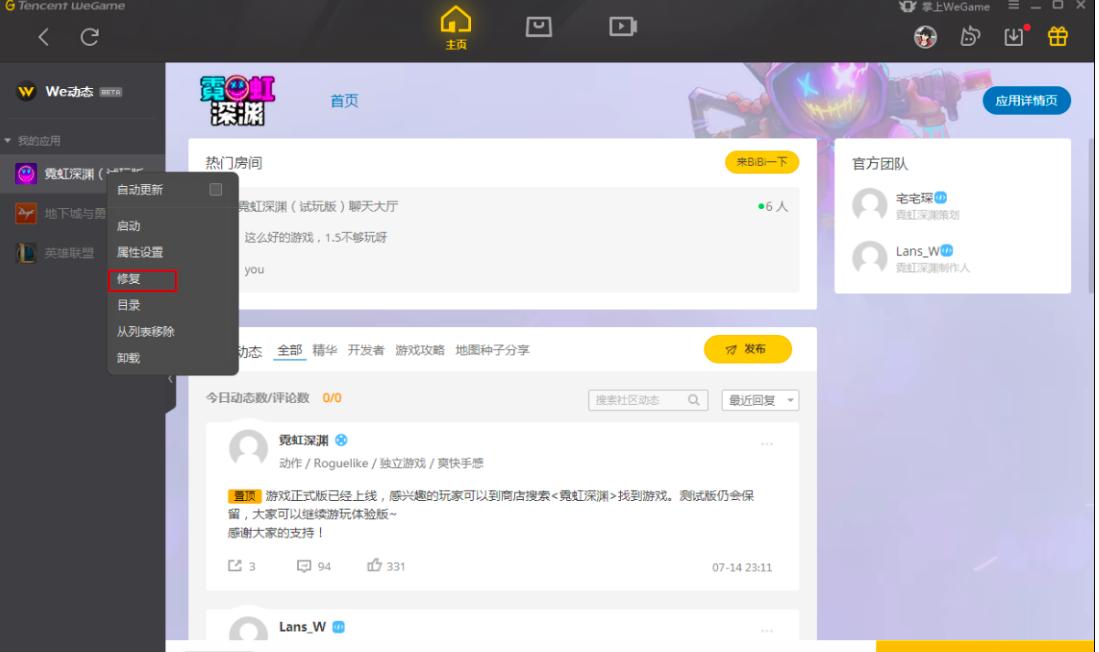The image size is (1099, 652).
Task: Click the 地下城与勇士 game icon in sidebar
Action: tap(28, 212)
